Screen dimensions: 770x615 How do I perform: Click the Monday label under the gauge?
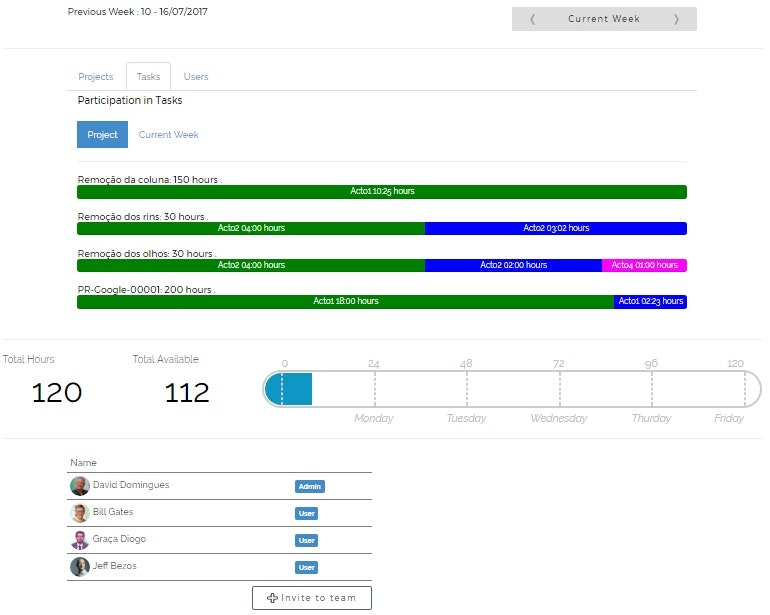(374, 418)
